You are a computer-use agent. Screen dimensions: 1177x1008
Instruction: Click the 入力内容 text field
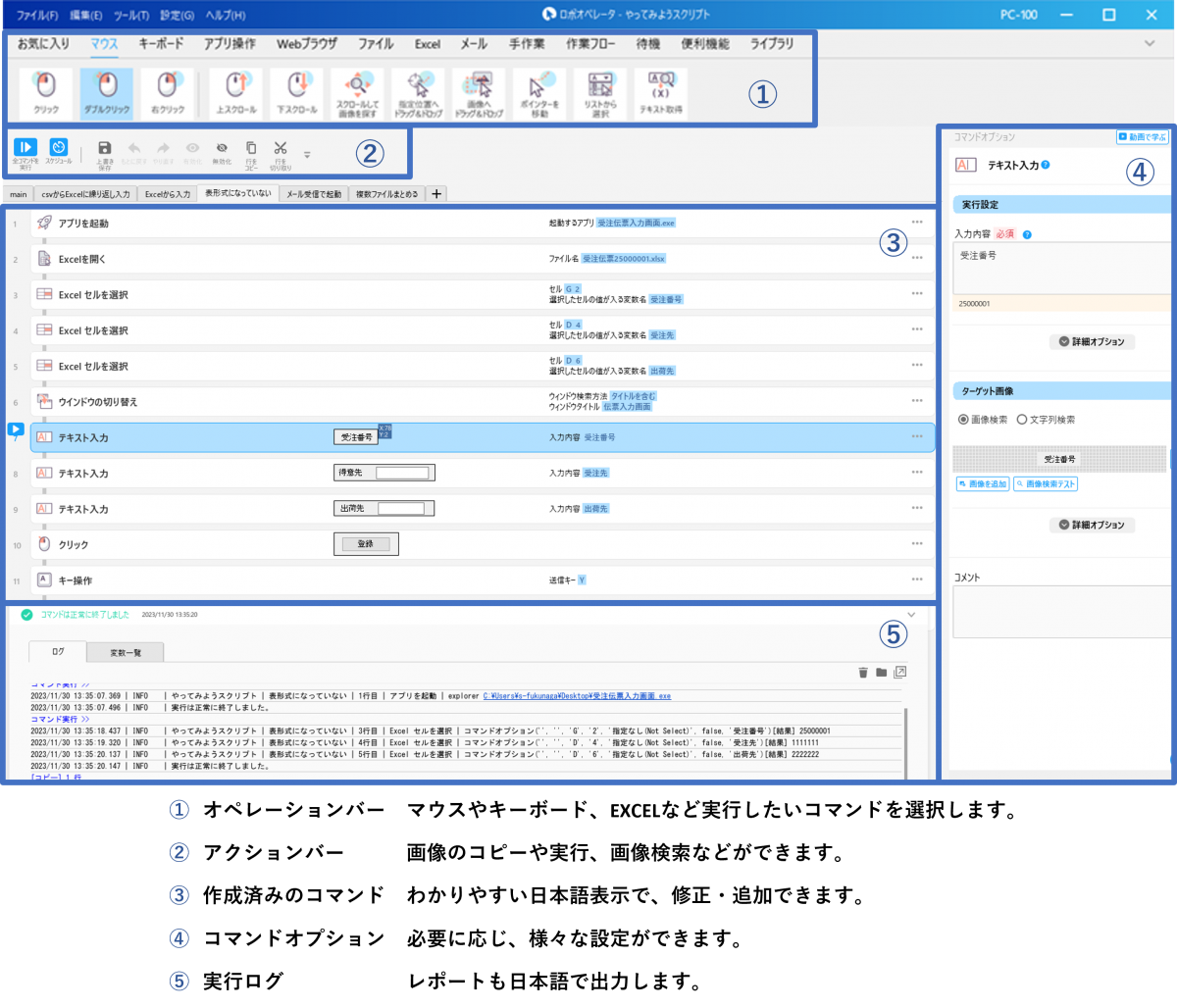click(x=1062, y=269)
